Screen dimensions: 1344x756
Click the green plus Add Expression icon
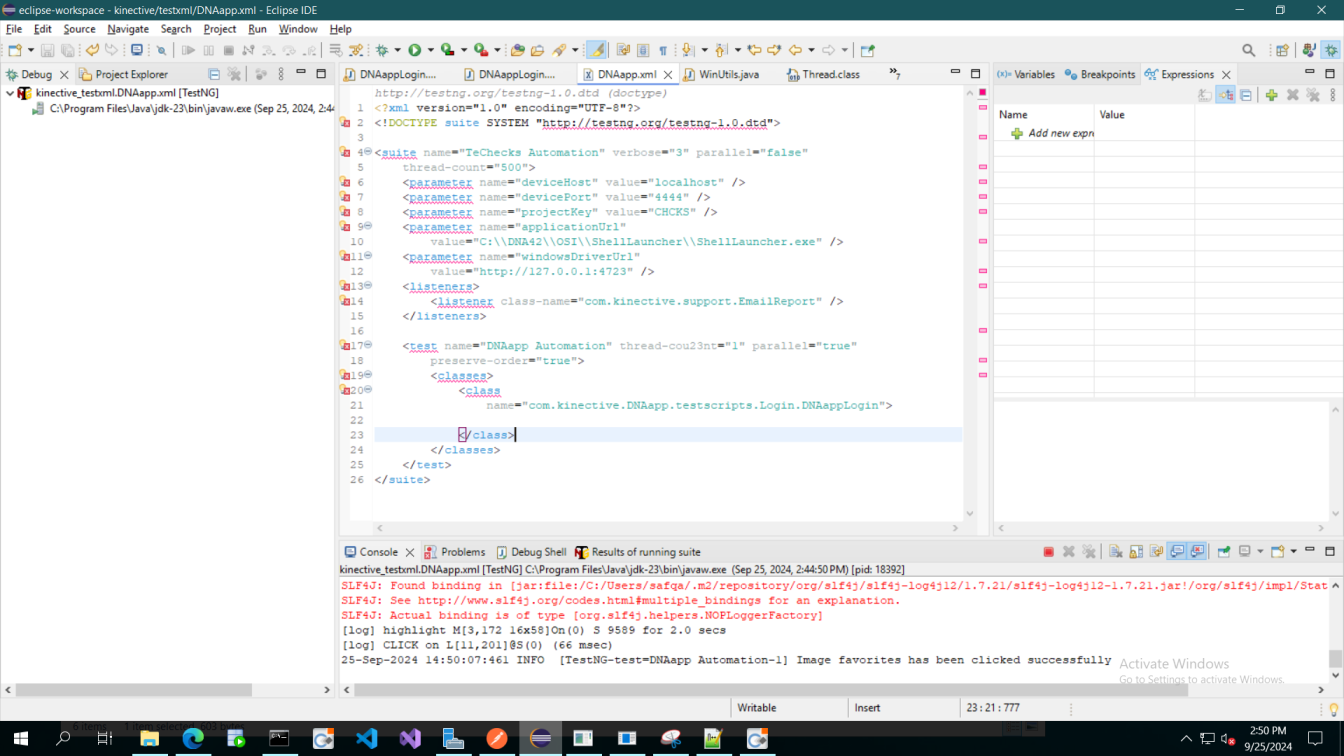[1271, 95]
